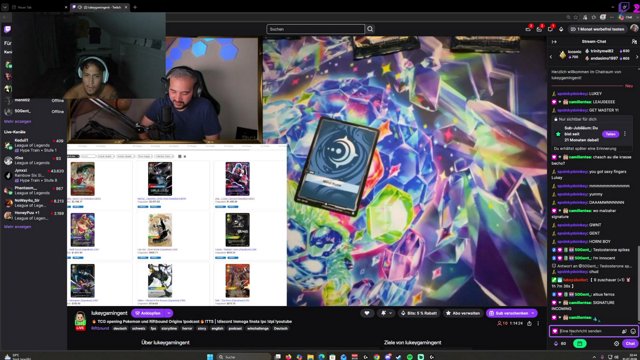Viewport: 640px width, 360px height.
Task: Click the '1 Monat werbefrei testen' button
Action: pos(598,29)
